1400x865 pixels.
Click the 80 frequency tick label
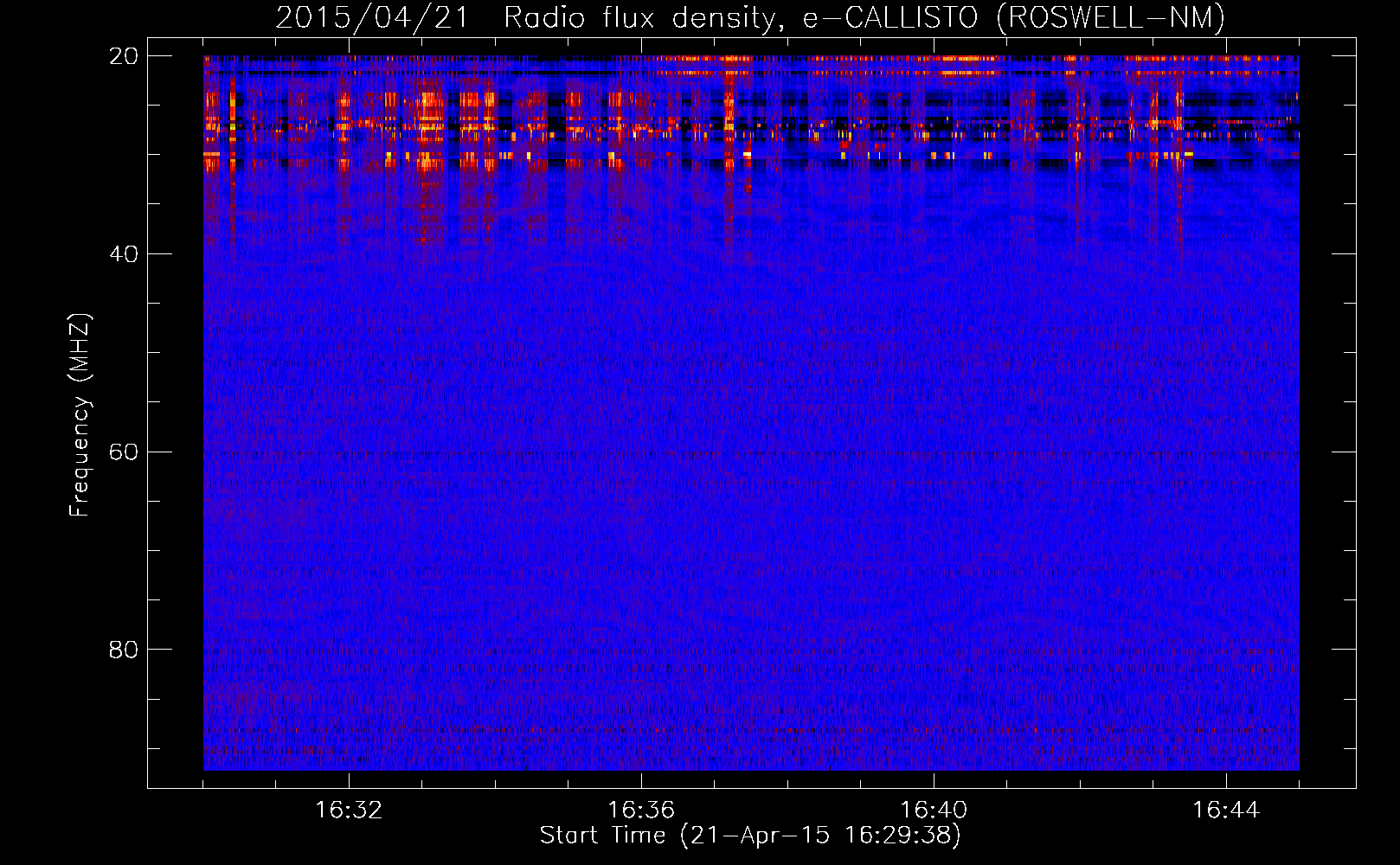[124, 649]
